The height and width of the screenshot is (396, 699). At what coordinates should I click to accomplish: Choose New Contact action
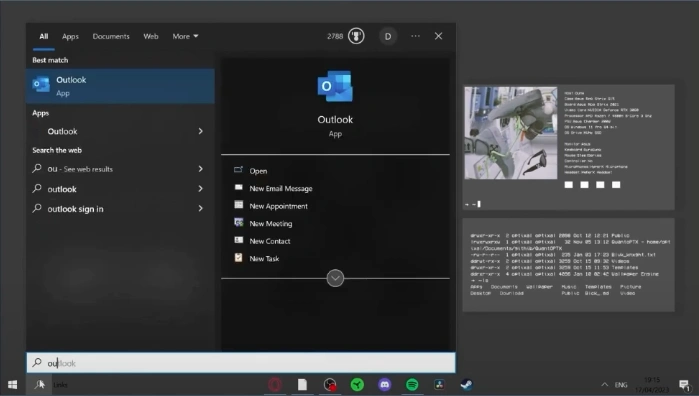point(270,241)
